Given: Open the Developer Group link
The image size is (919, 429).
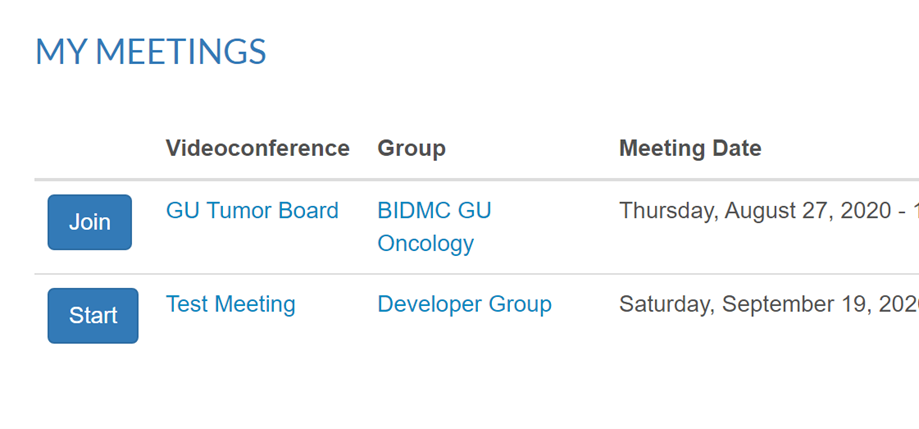Looking at the screenshot, I should (x=464, y=304).
